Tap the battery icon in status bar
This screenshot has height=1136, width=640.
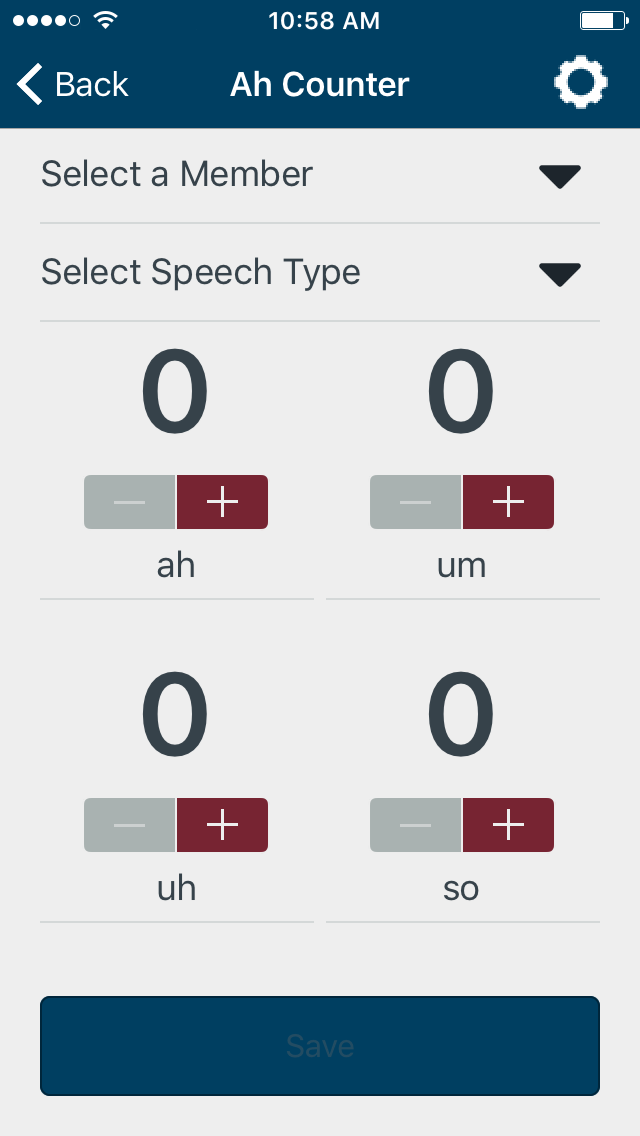click(604, 20)
